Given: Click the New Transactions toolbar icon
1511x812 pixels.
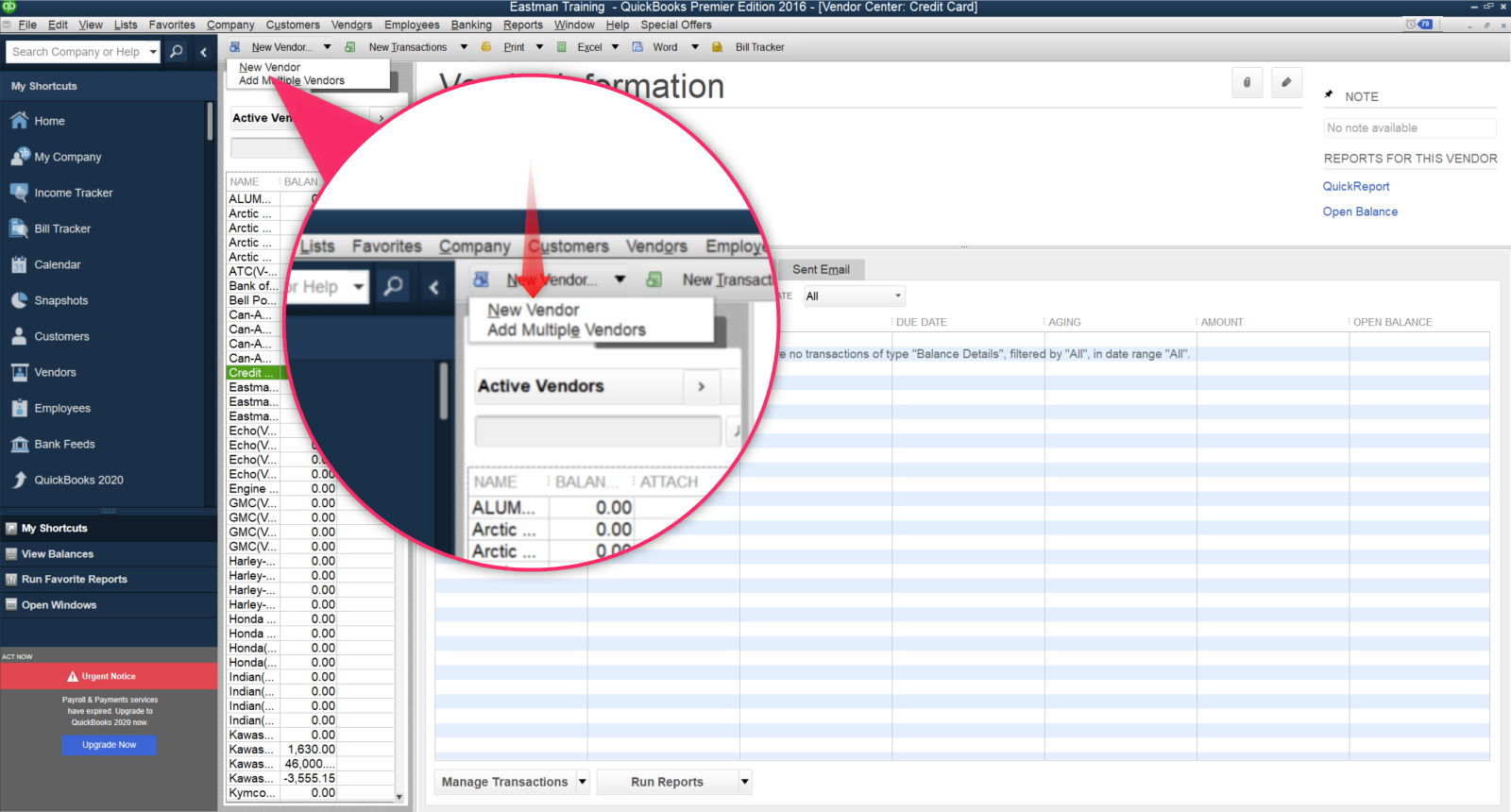Looking at the screenshot, I should tap(350, 47).
